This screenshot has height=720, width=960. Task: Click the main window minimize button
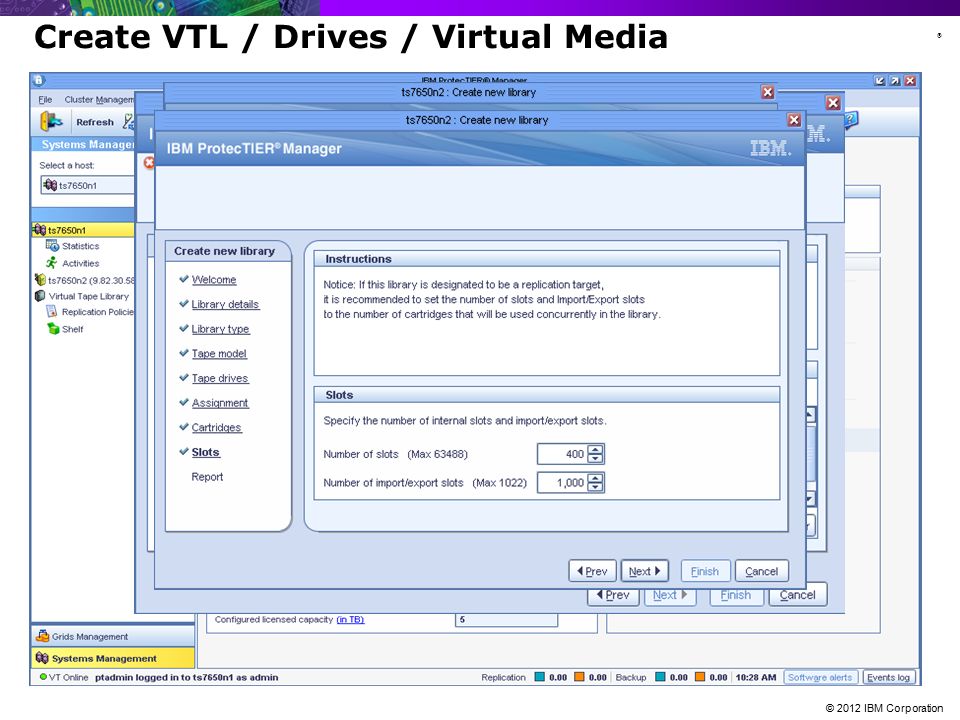pyautogui.click(x=880, y=80)
